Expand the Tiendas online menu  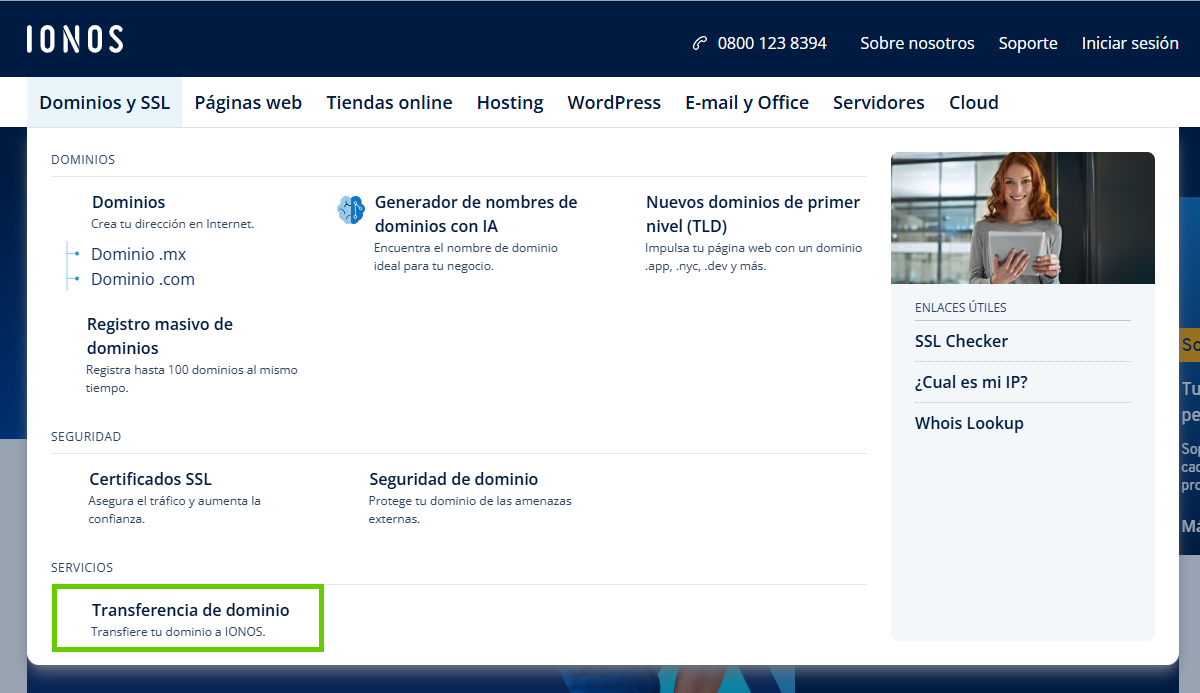pos(389,101)
